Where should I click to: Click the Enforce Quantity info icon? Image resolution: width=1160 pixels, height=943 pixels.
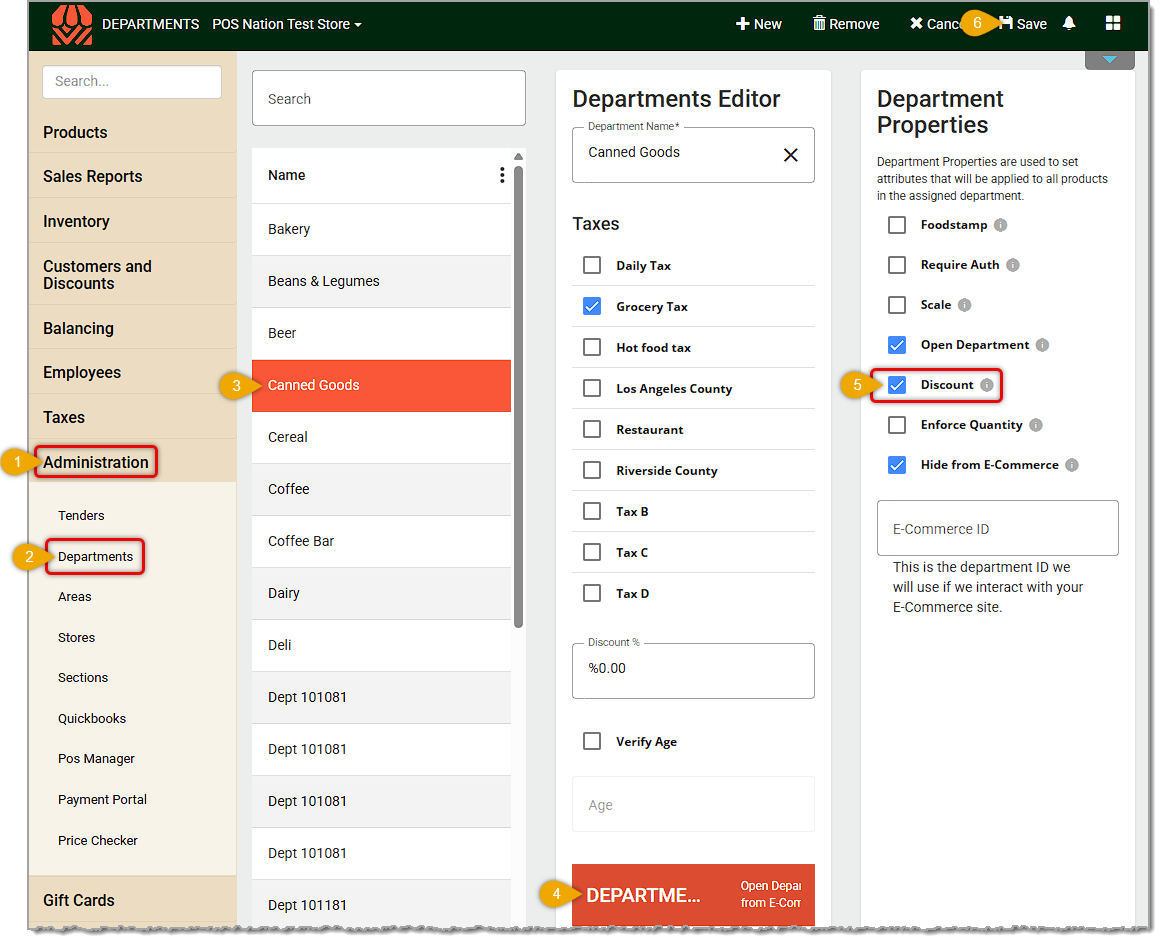click(x=1036, y=425)
